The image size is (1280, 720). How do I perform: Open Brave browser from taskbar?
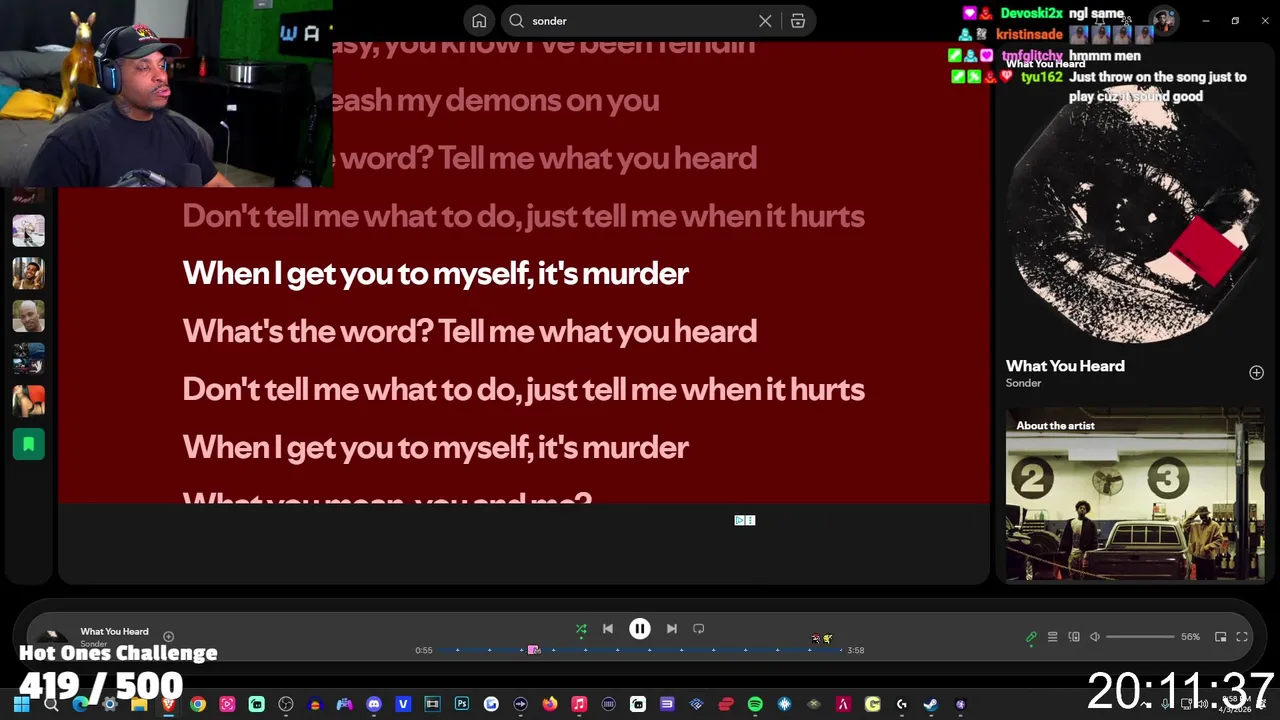(168, 704)
